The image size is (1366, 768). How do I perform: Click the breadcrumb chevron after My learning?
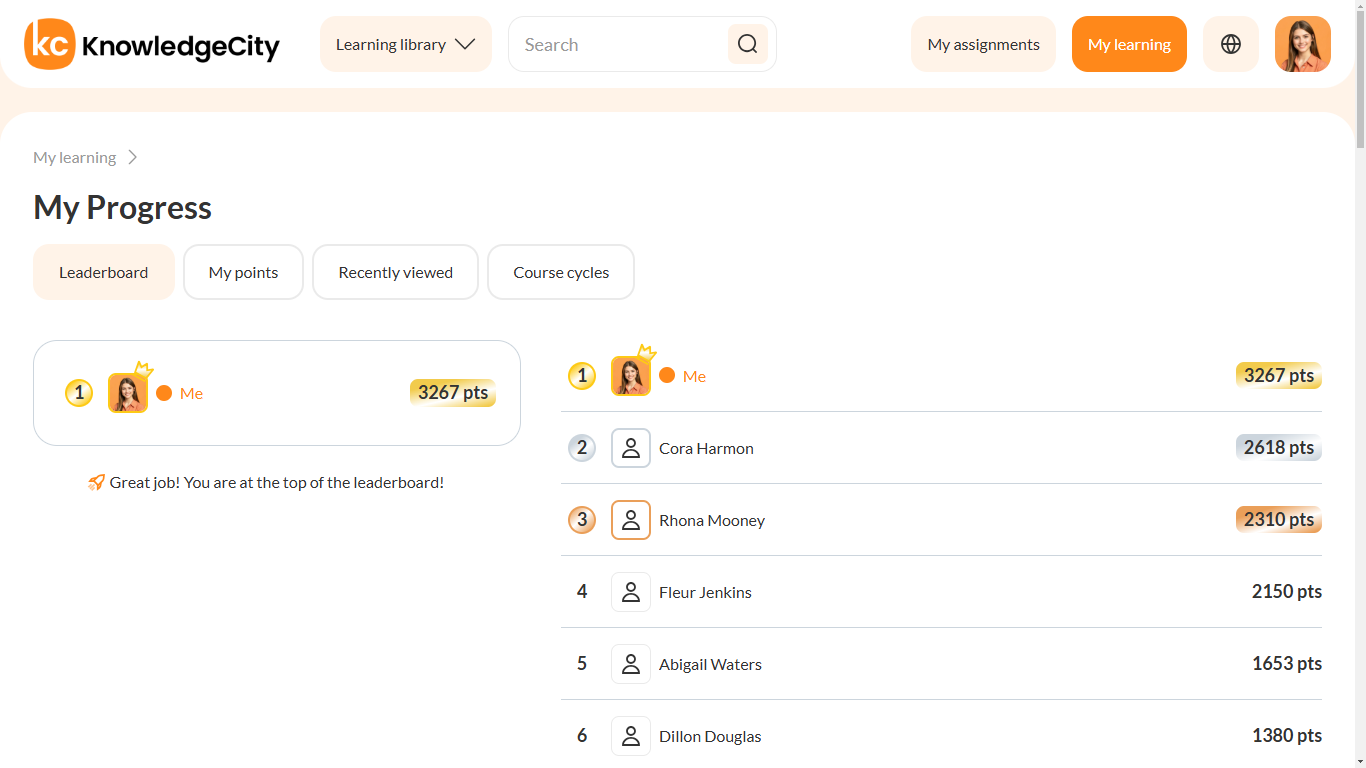[x=133, y=158]
